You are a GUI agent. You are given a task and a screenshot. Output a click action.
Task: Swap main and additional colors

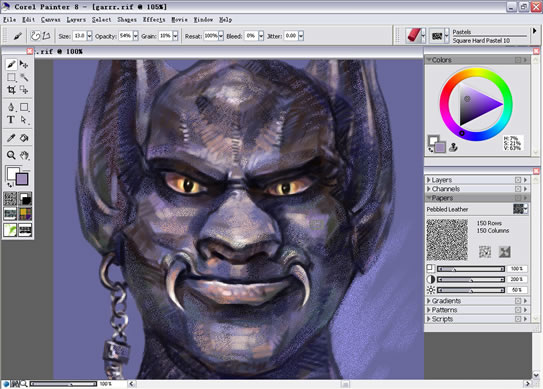[x=9, y=184]
